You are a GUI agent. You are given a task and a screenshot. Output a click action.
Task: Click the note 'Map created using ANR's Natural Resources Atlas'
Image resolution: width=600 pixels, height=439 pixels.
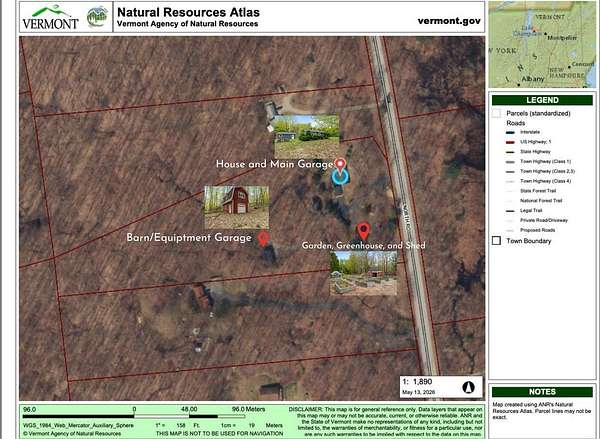541,411
